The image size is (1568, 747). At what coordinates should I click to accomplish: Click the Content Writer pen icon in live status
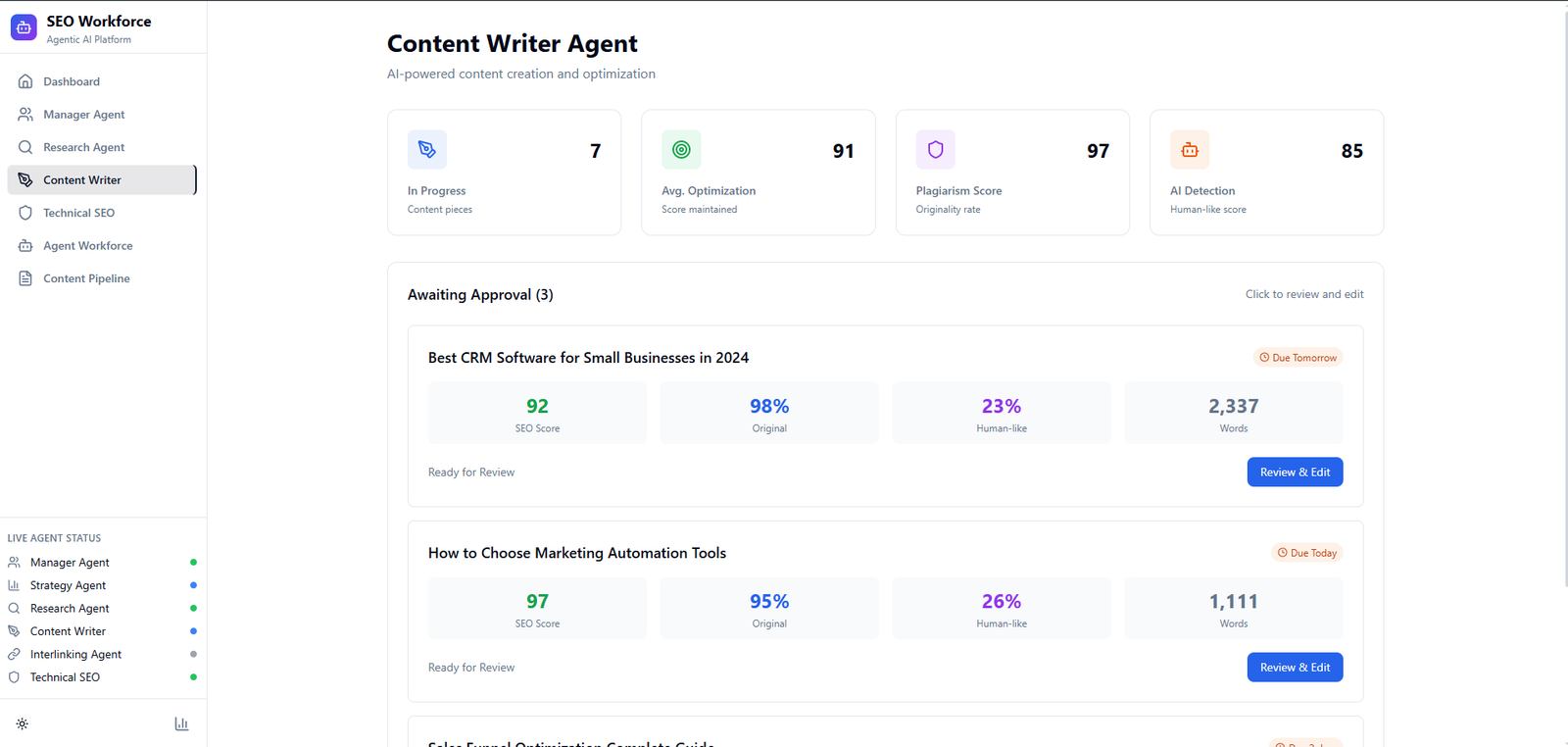click(14, 631)
